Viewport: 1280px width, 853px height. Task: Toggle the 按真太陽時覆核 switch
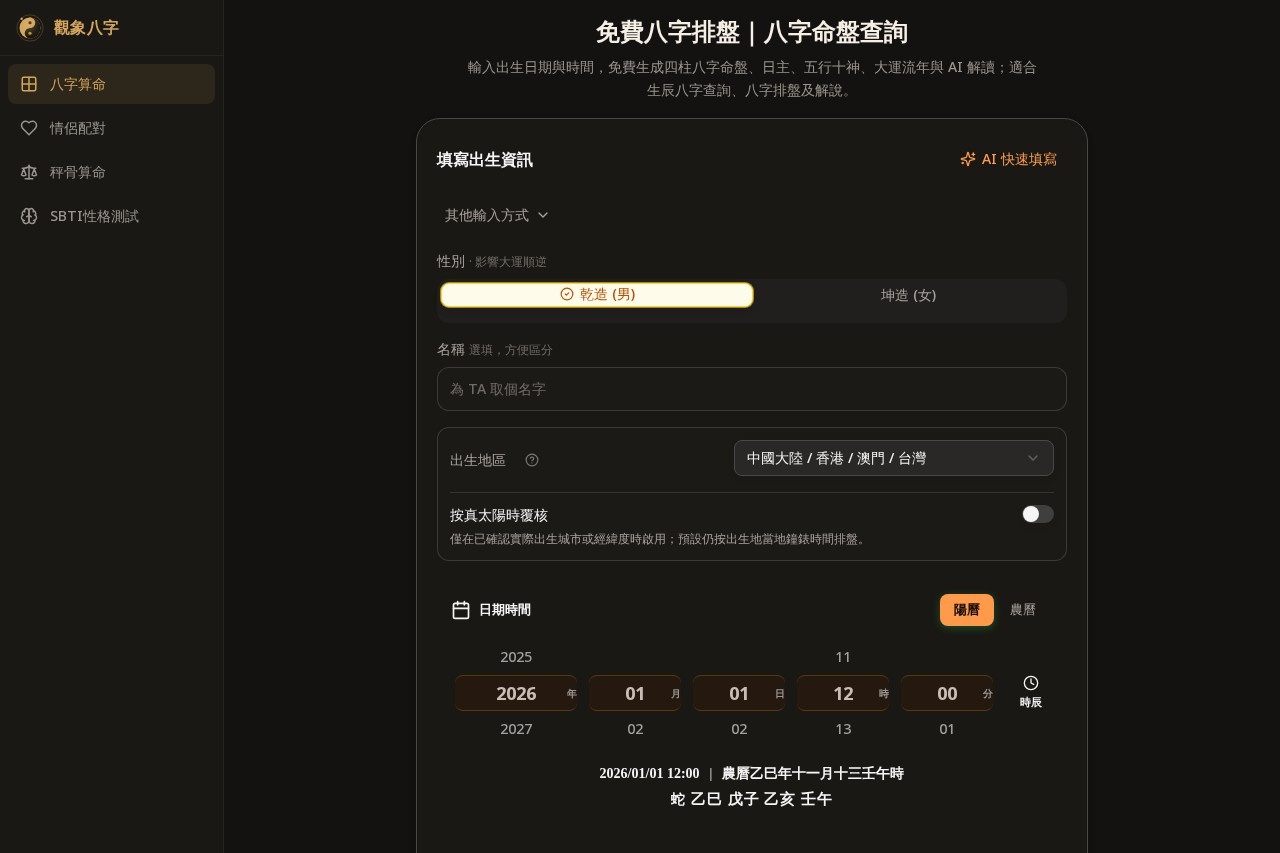click(x=1037, y=514)
